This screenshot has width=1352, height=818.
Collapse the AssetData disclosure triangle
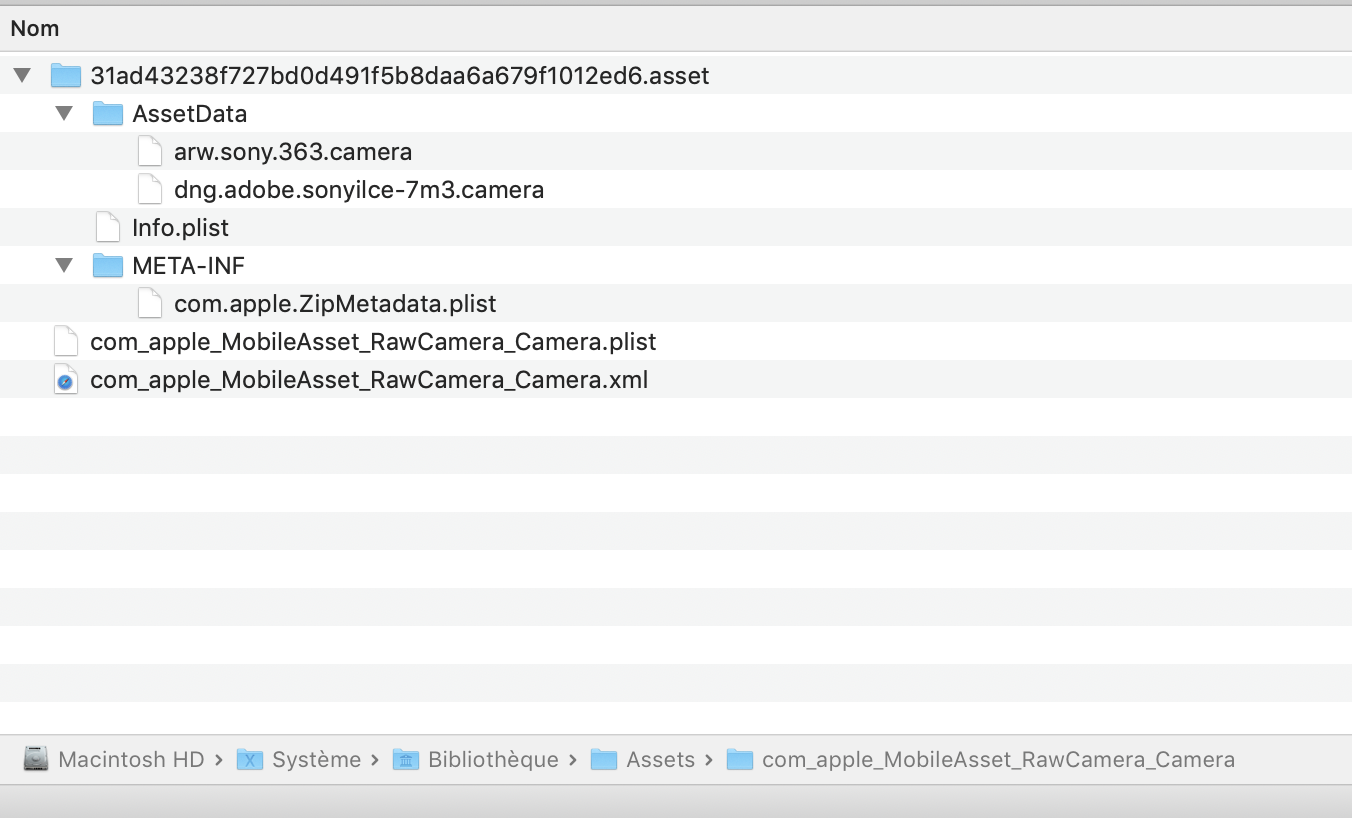point(65,114)
